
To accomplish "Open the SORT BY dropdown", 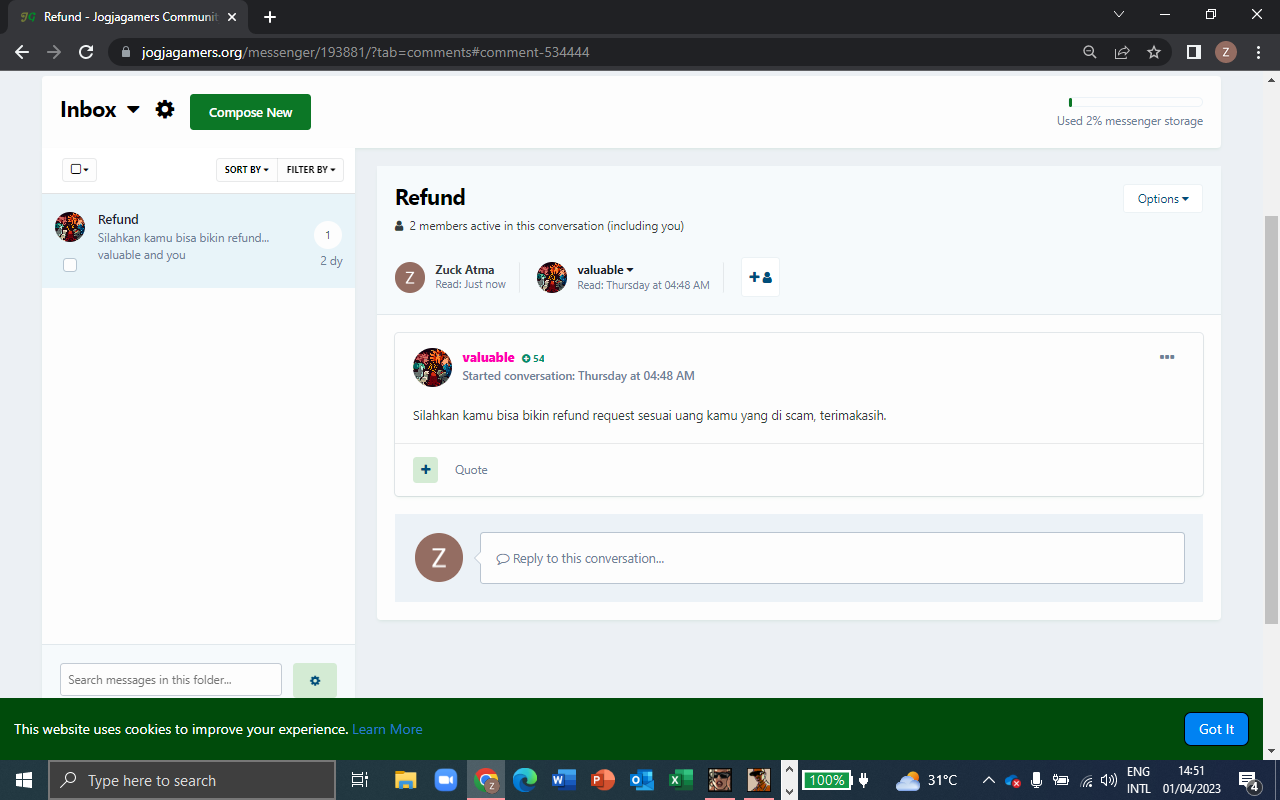I will (x=246, y=170).
